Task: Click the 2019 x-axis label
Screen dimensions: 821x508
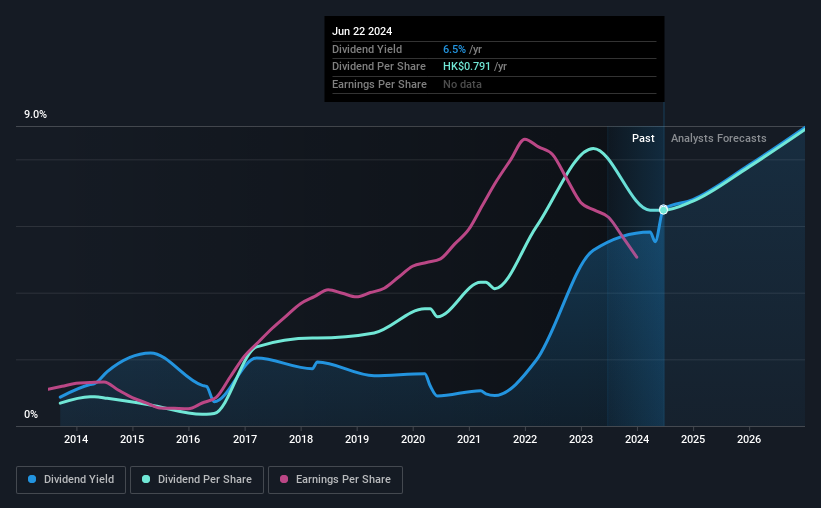Action: 357,439
